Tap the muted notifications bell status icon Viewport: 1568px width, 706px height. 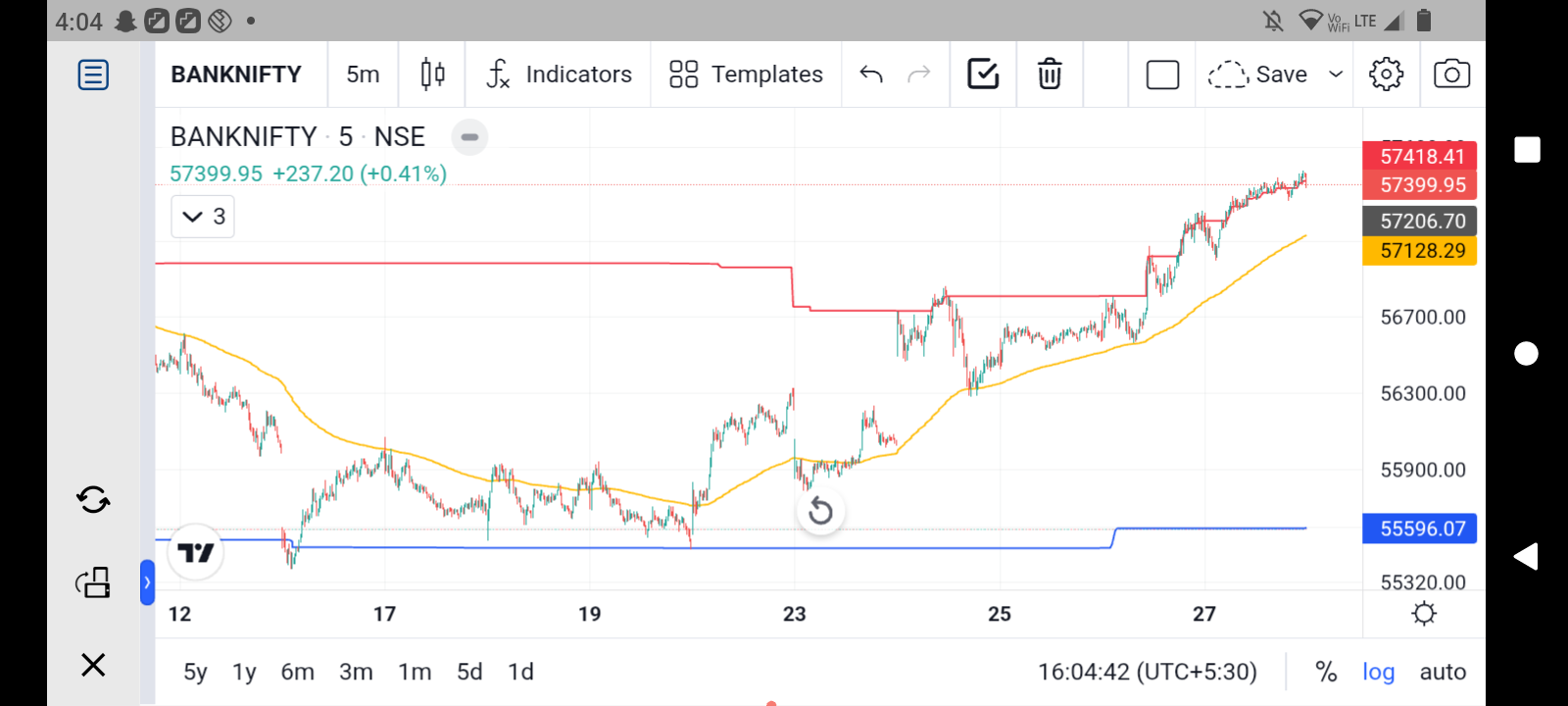tap(1273, 21)
